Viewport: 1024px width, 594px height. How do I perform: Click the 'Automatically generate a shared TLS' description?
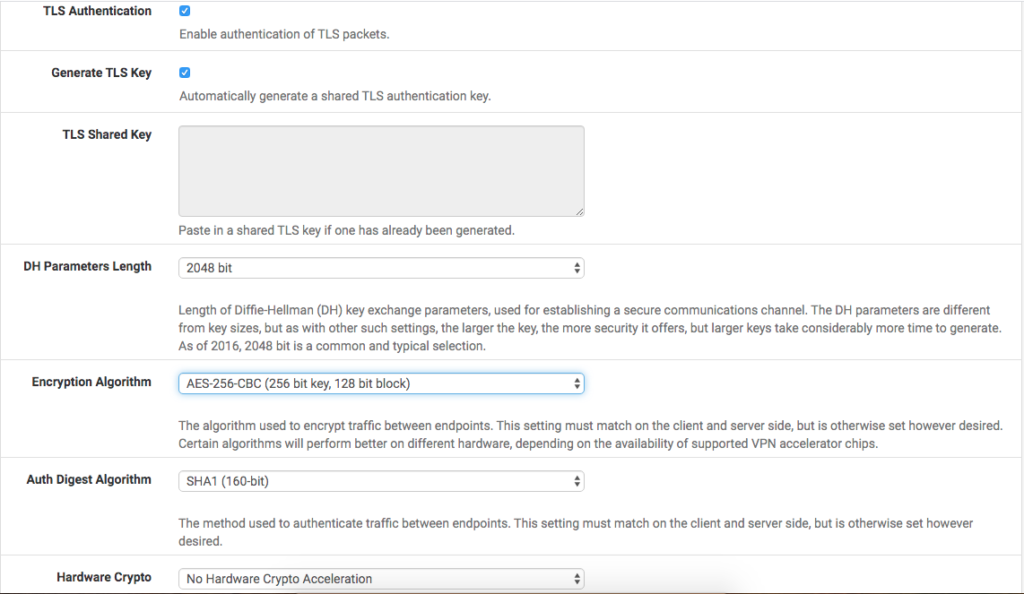[x=335, y=96]
